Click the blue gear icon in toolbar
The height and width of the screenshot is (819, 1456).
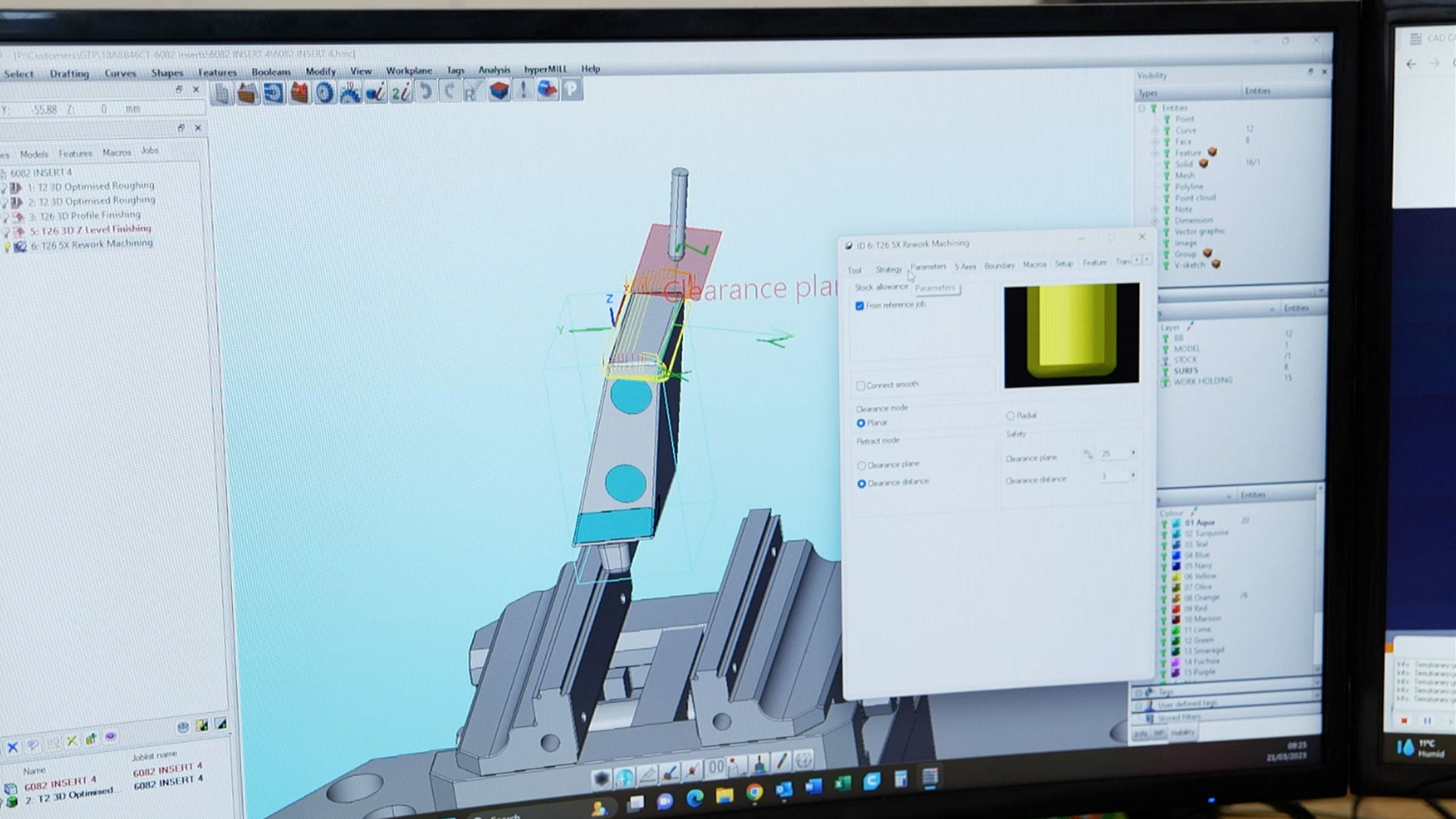point(325,93)
